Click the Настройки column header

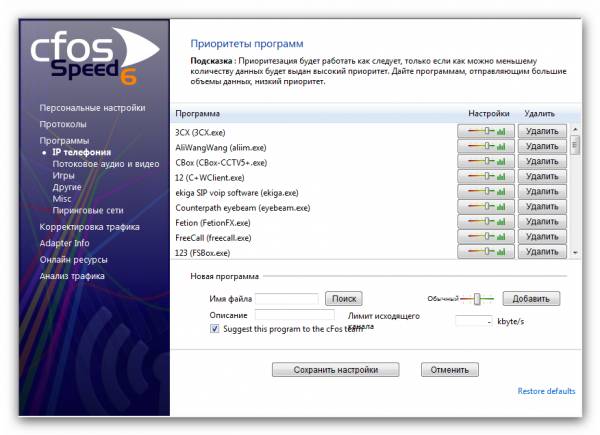point(489,113)
